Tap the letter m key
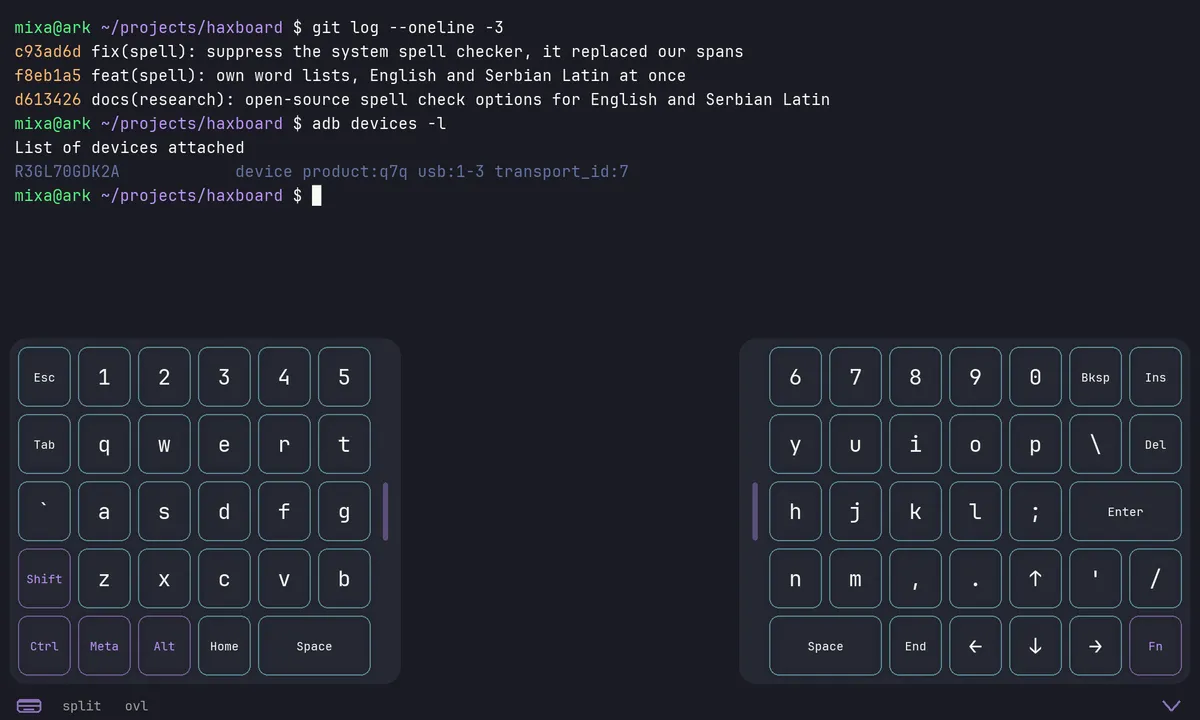 click(855, 578)
